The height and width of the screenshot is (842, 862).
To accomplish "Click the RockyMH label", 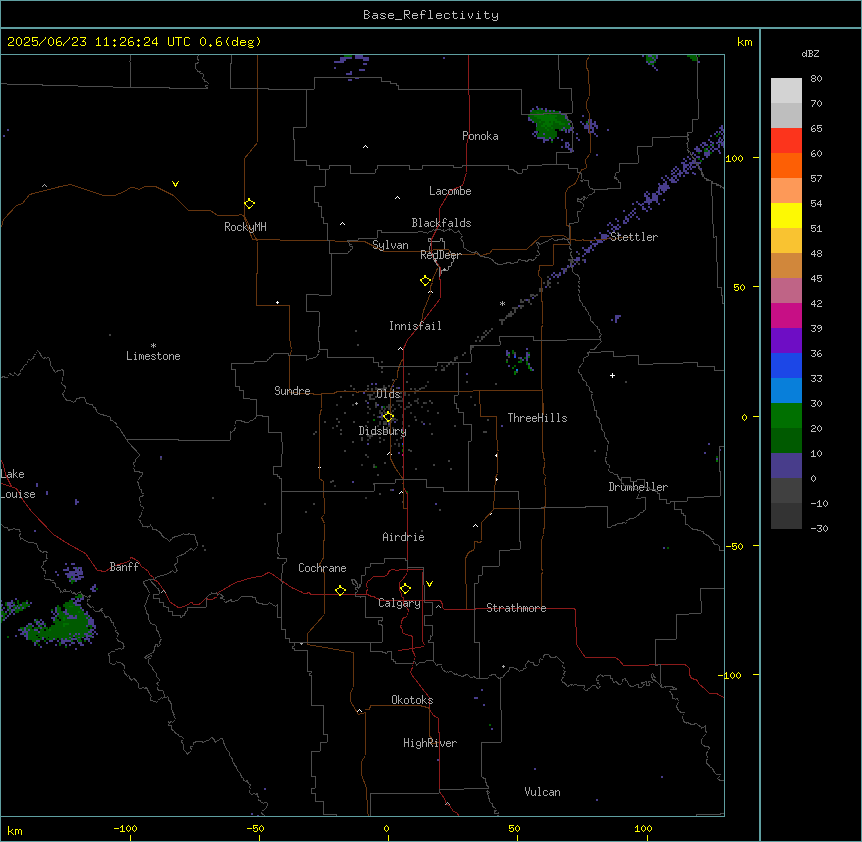I will pyautogui.click(x=245, y=227).
